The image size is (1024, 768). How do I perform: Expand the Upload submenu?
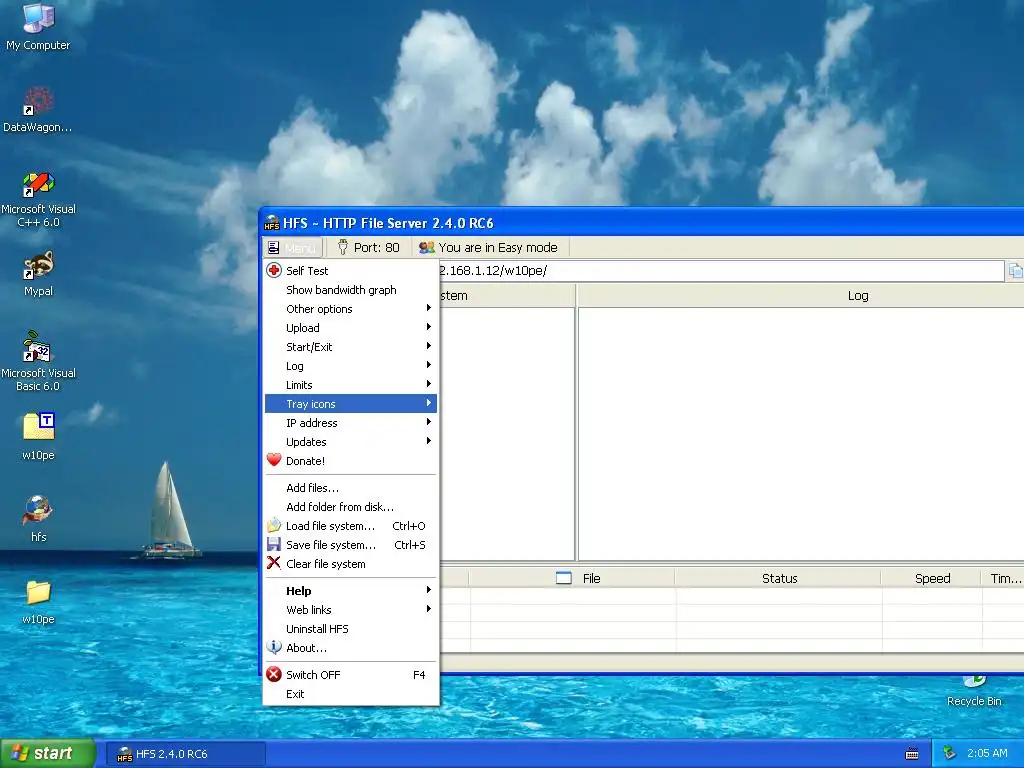[x=351, y=327]
